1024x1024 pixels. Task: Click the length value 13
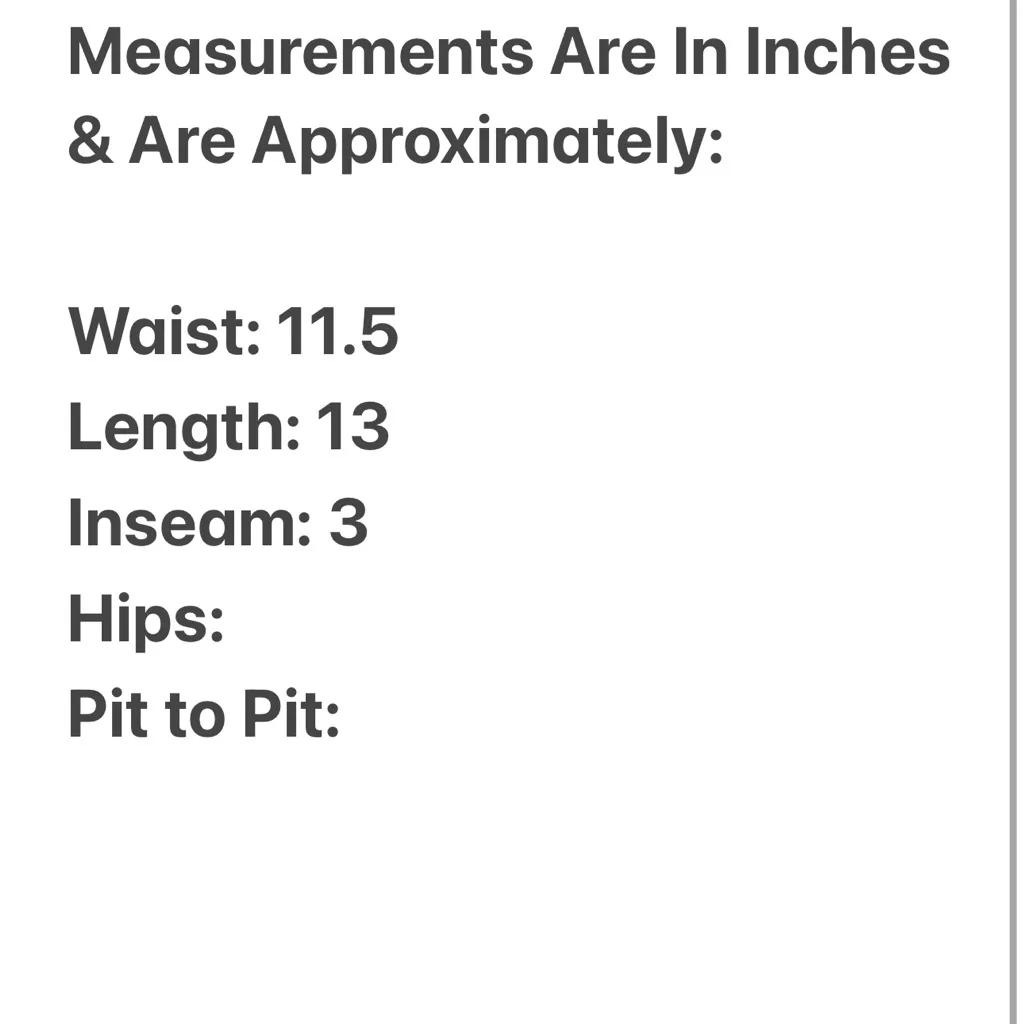tap(353, 426)
